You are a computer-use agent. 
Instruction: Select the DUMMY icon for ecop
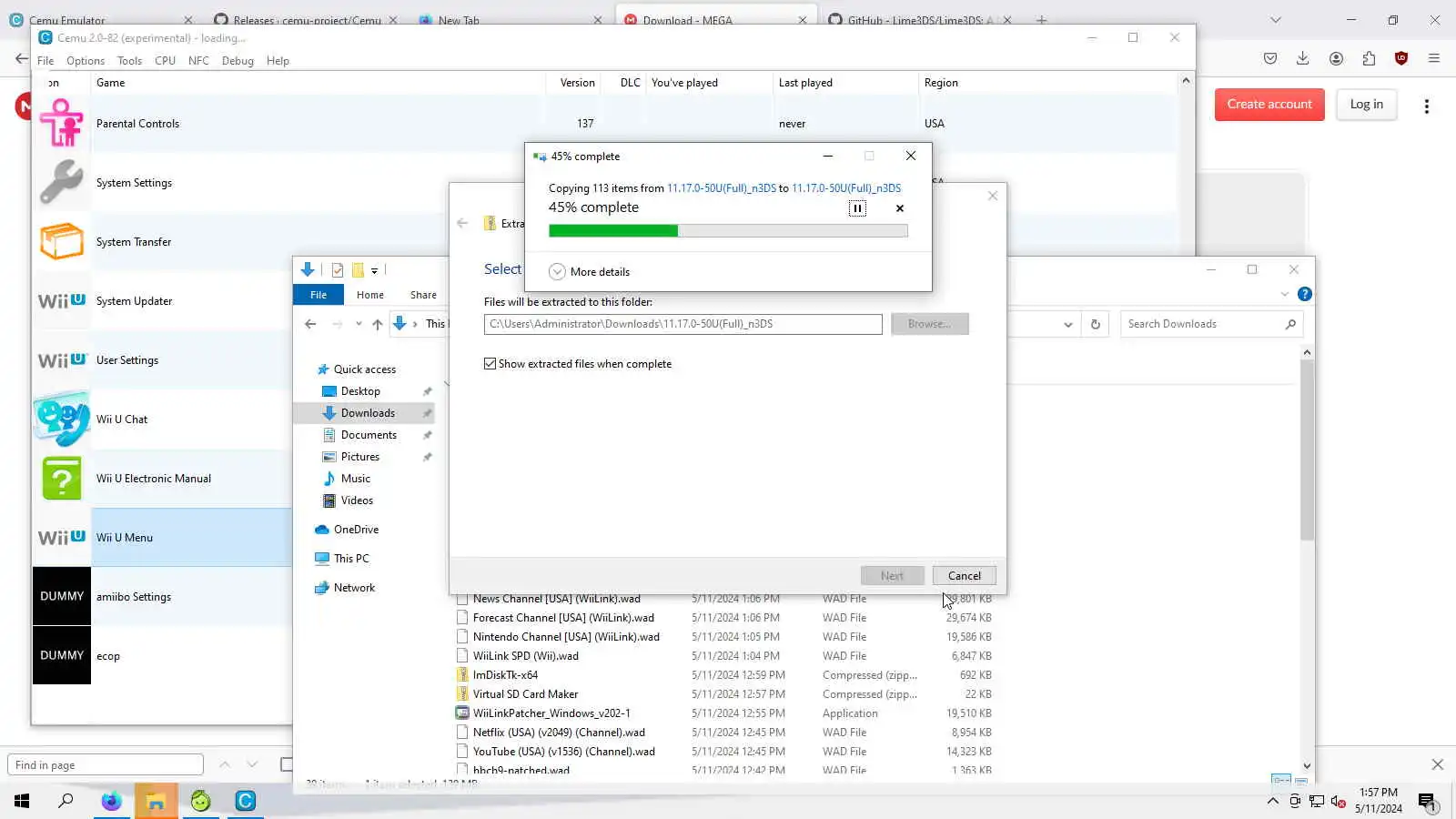click(x=62, y=655)
